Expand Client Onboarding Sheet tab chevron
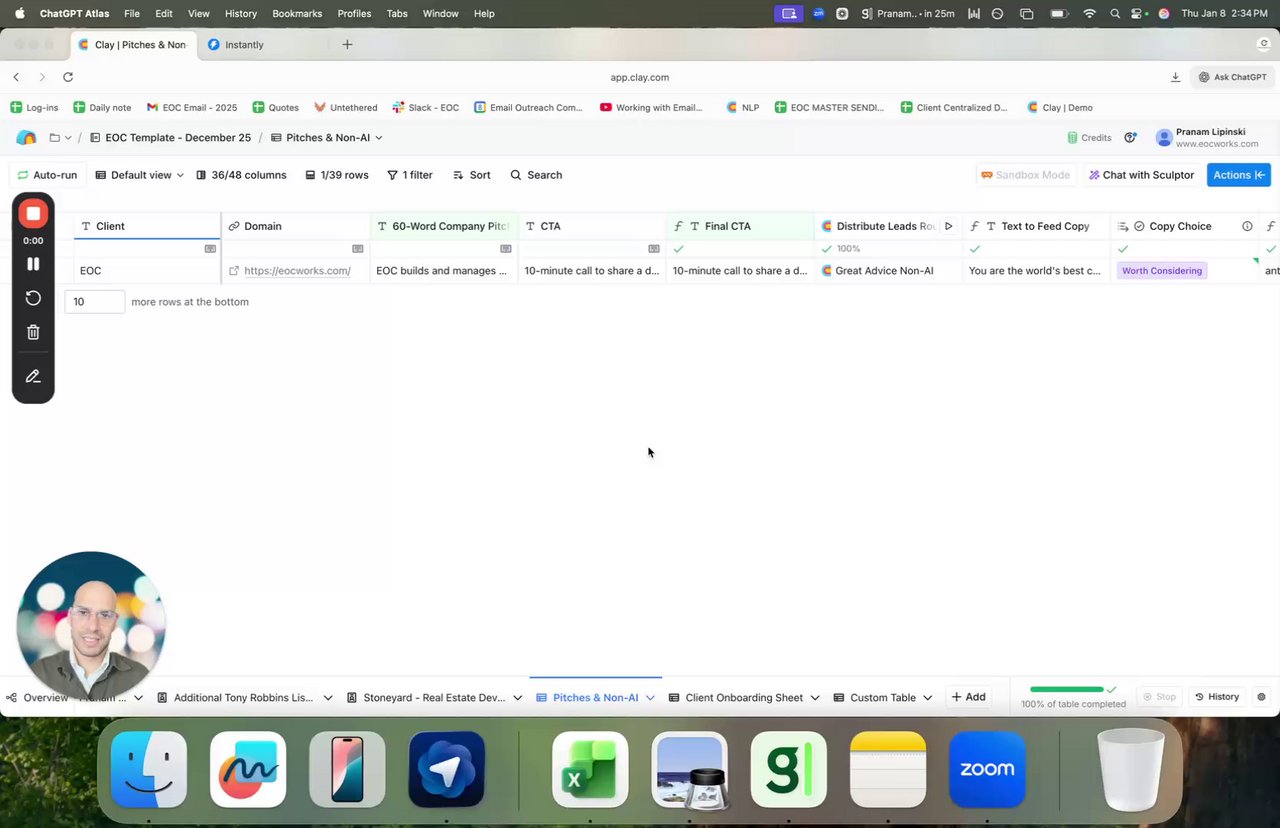This screenshot has width=1280, height=828. 815,697
